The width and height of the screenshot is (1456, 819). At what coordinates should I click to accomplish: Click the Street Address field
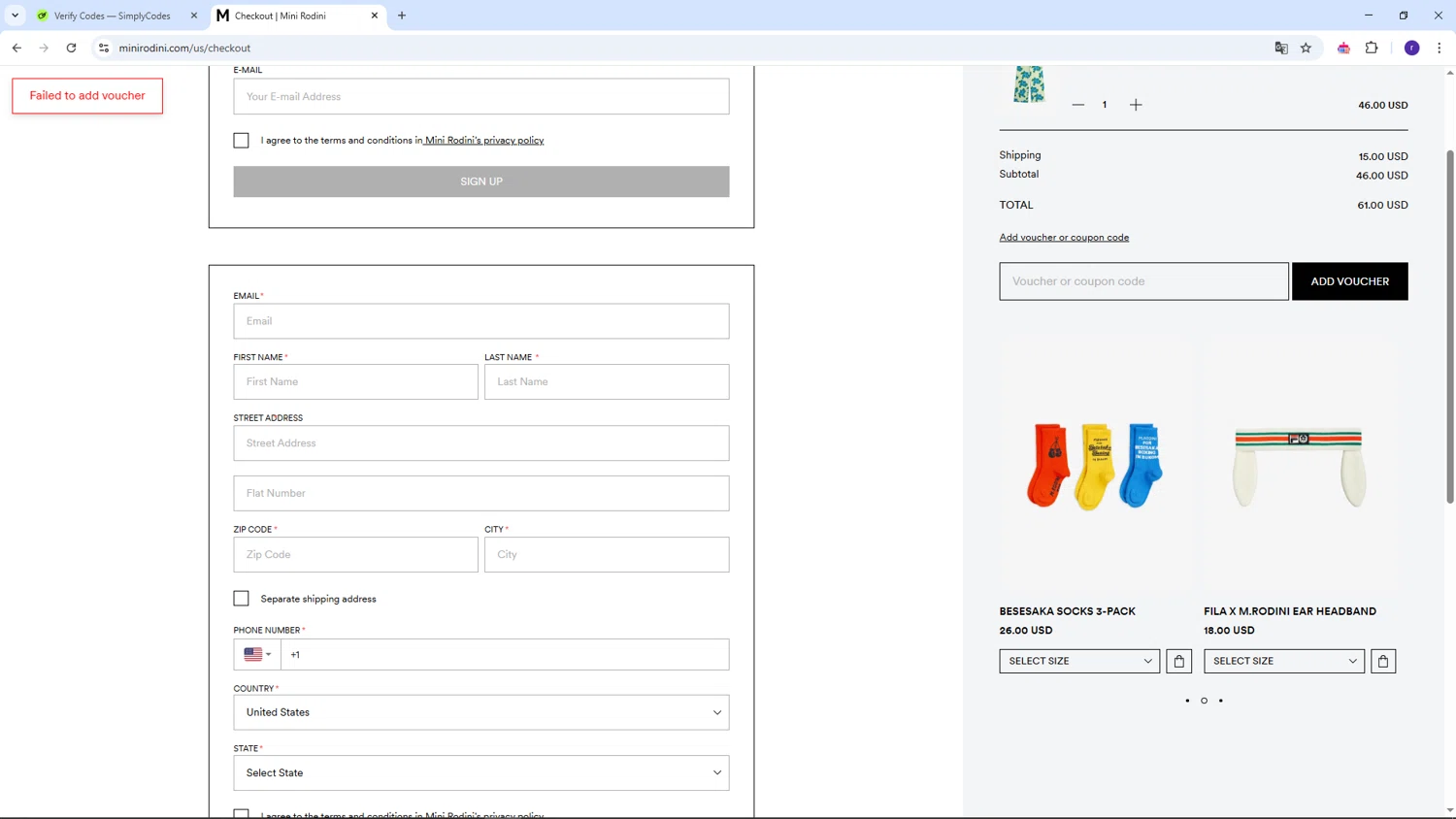(481, 443)
